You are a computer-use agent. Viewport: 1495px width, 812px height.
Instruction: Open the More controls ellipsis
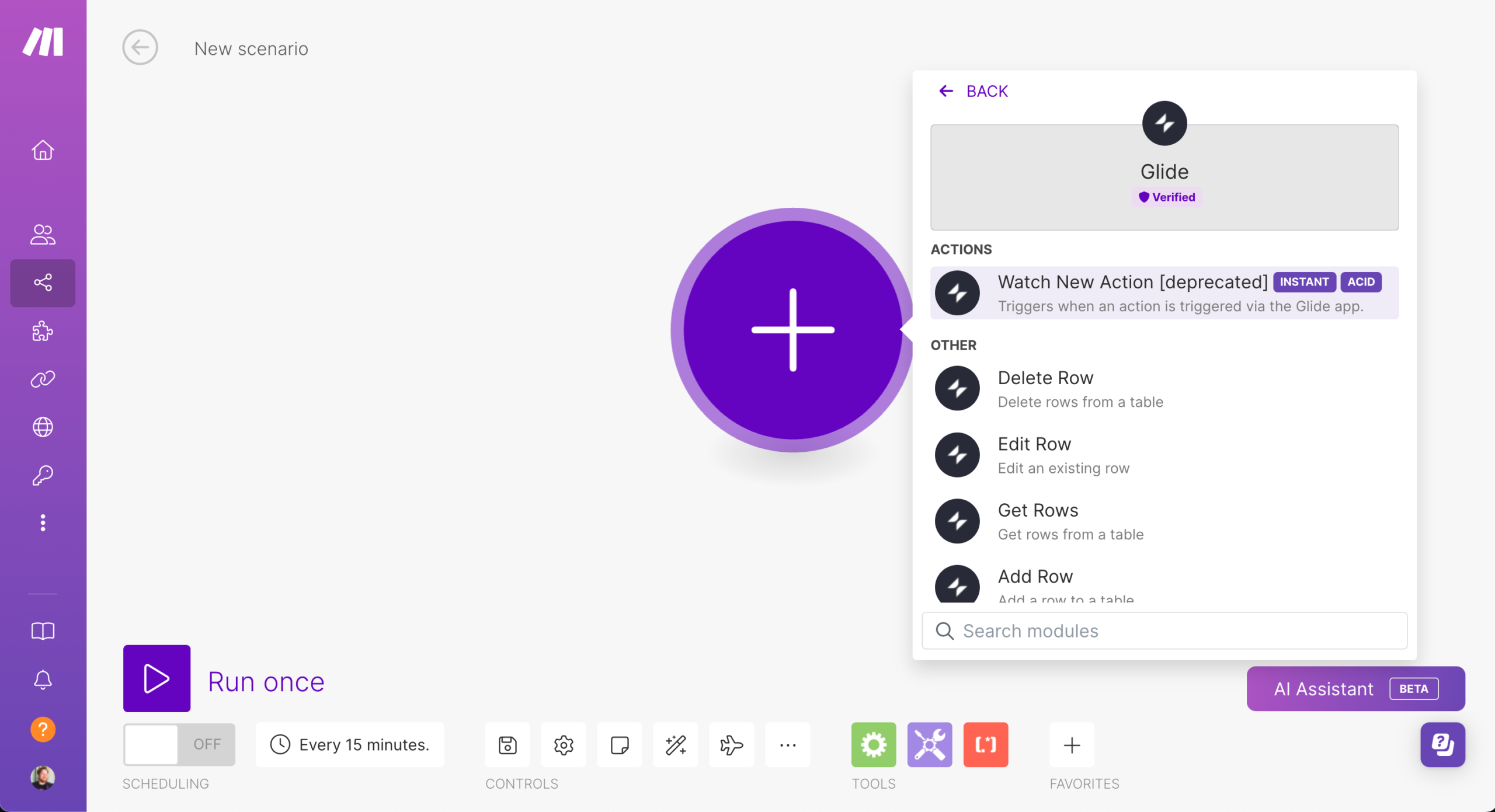click(788, 745)
